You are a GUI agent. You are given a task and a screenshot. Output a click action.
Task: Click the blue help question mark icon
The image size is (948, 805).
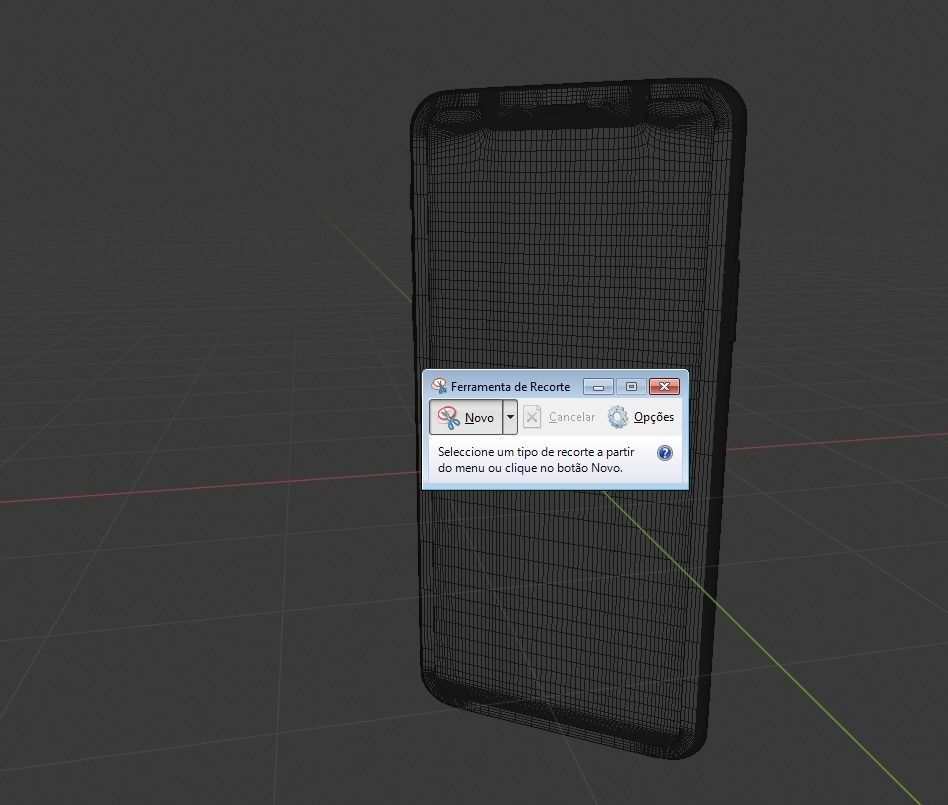(664, 453)
